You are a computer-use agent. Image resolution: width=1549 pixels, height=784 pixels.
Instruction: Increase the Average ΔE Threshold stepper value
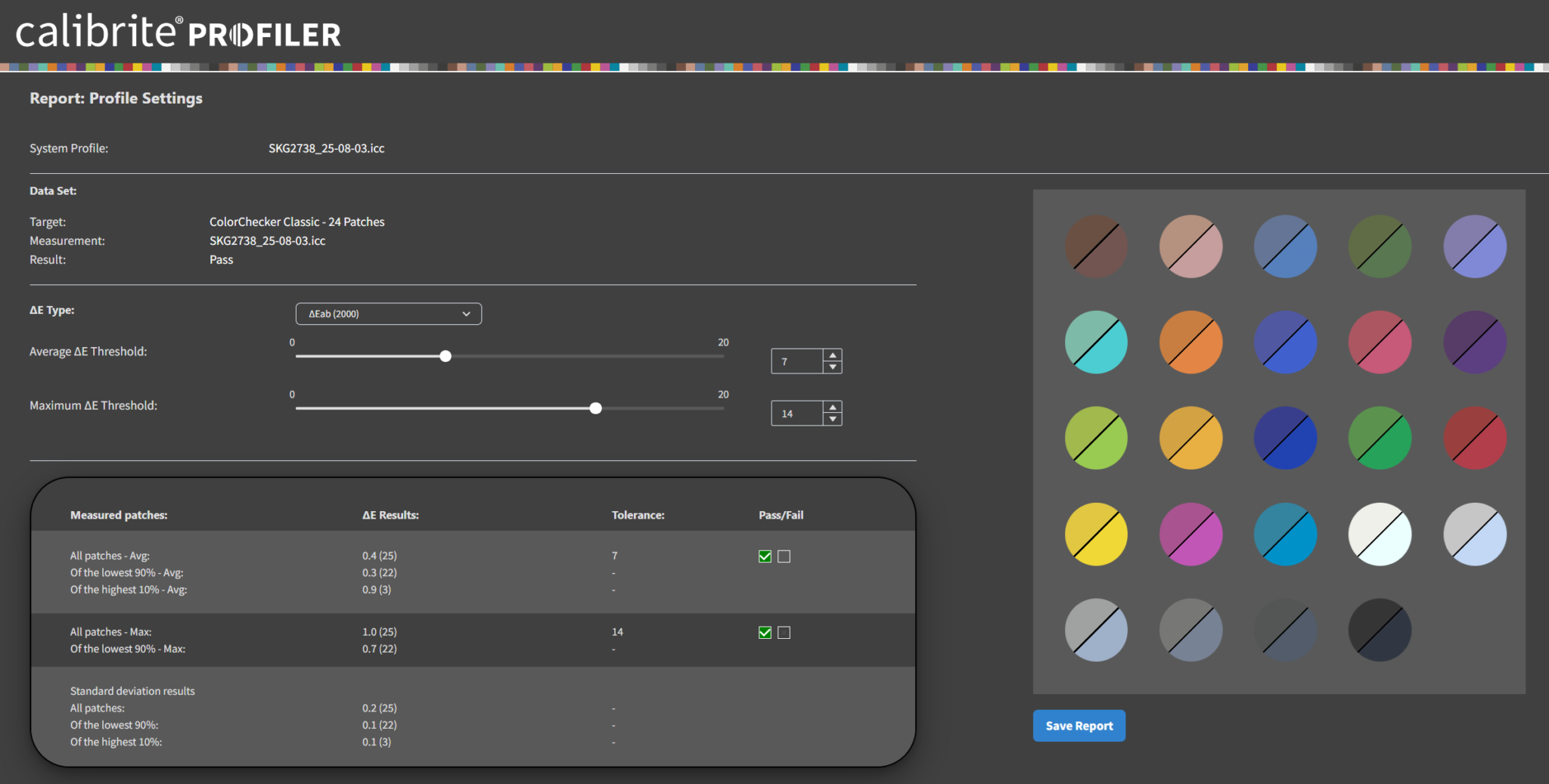[833, 355]
